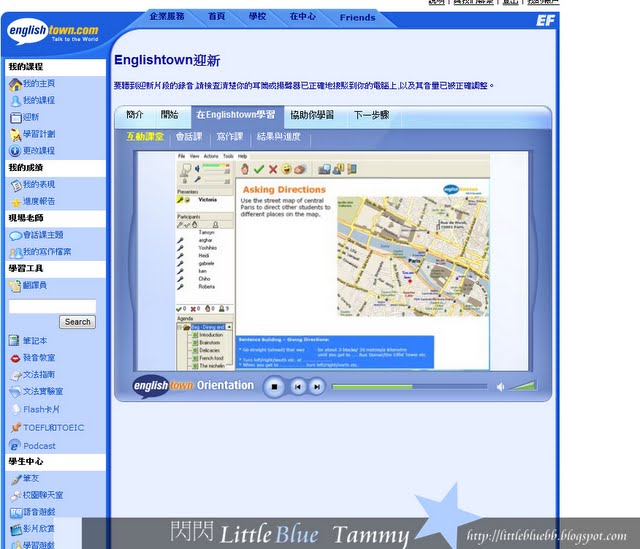
Task: Click the Paris street map thumbnail
Action: (x=413, y=256)
